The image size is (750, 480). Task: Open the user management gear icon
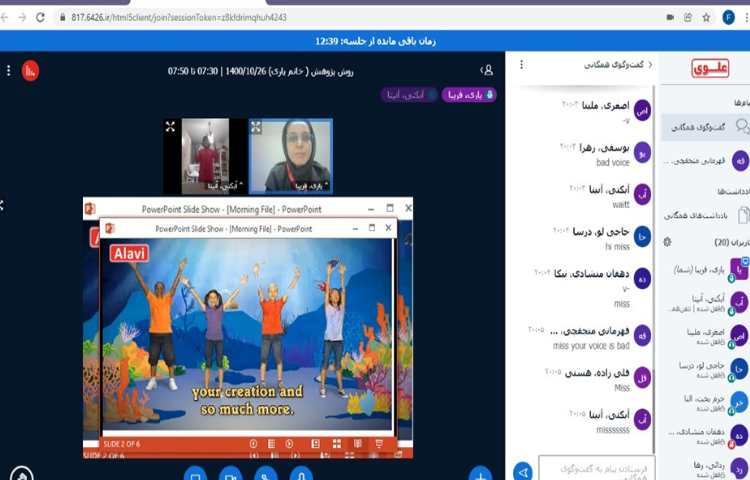[668, 242]
